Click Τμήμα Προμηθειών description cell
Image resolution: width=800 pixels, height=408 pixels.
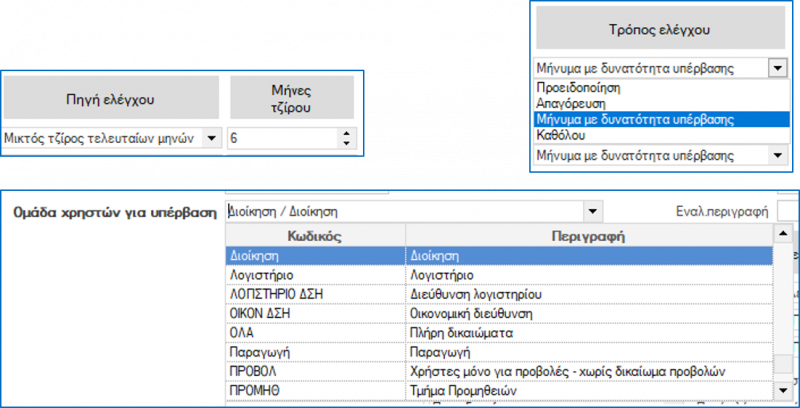tap(589, 391)
